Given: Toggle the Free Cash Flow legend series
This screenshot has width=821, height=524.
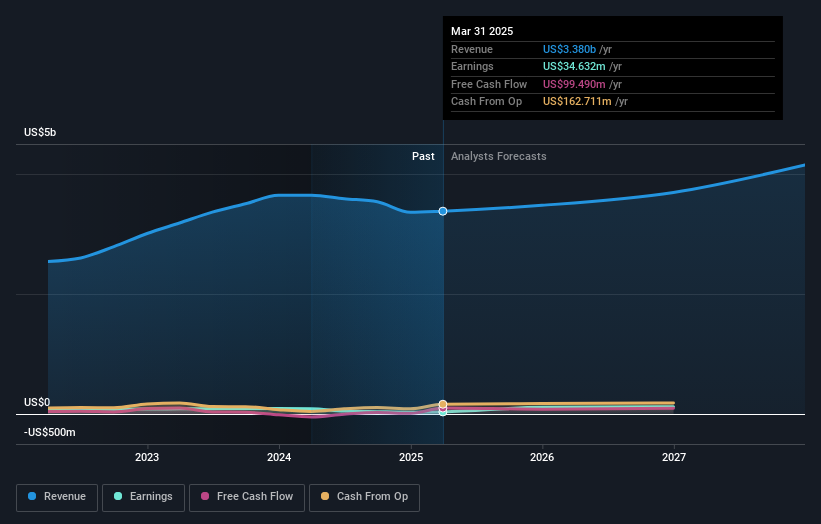Looking at the screenshot, I should coord(247,497).
